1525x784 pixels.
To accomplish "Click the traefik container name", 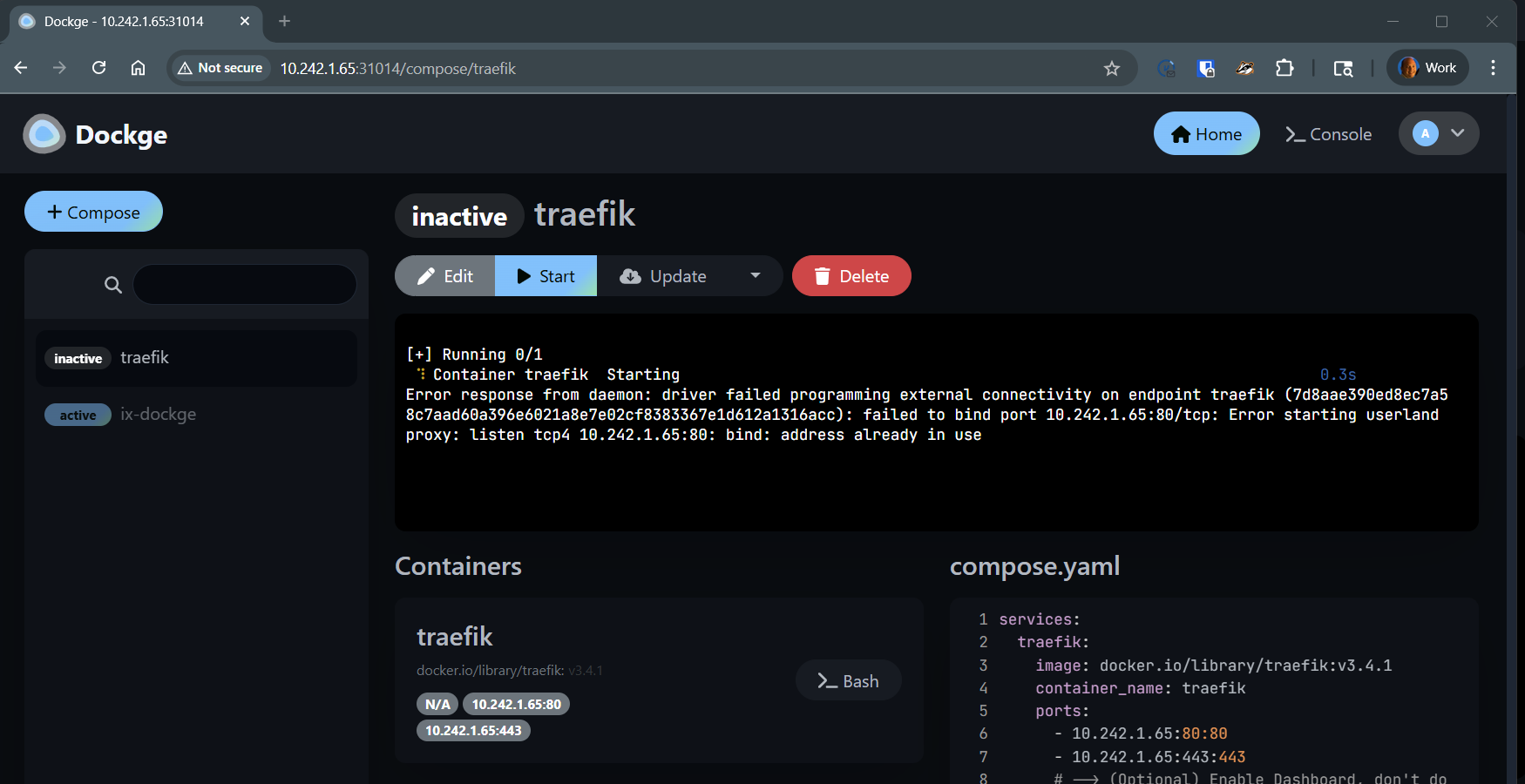I will (454, 637).
